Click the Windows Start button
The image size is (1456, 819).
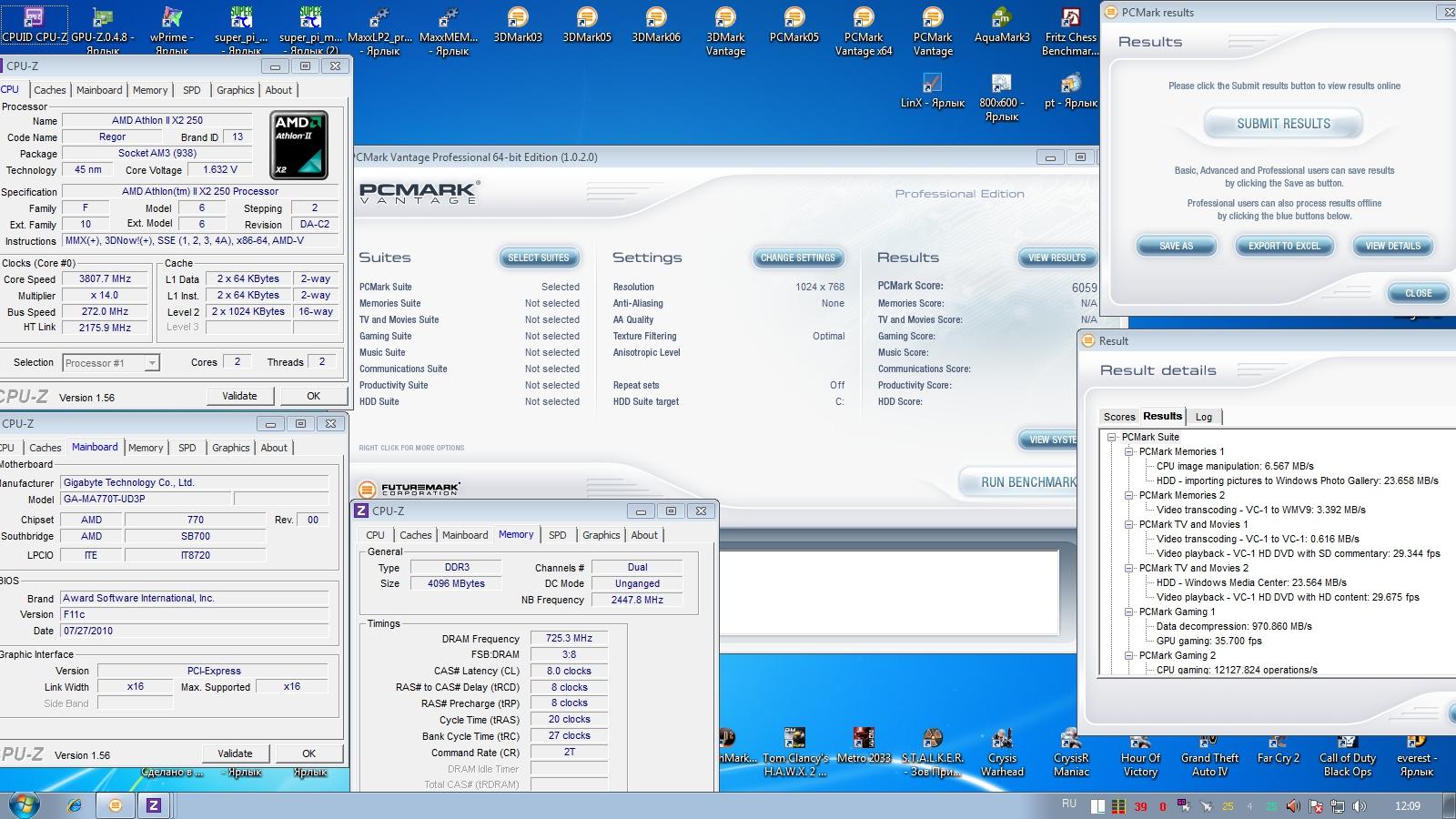[24, 805]
